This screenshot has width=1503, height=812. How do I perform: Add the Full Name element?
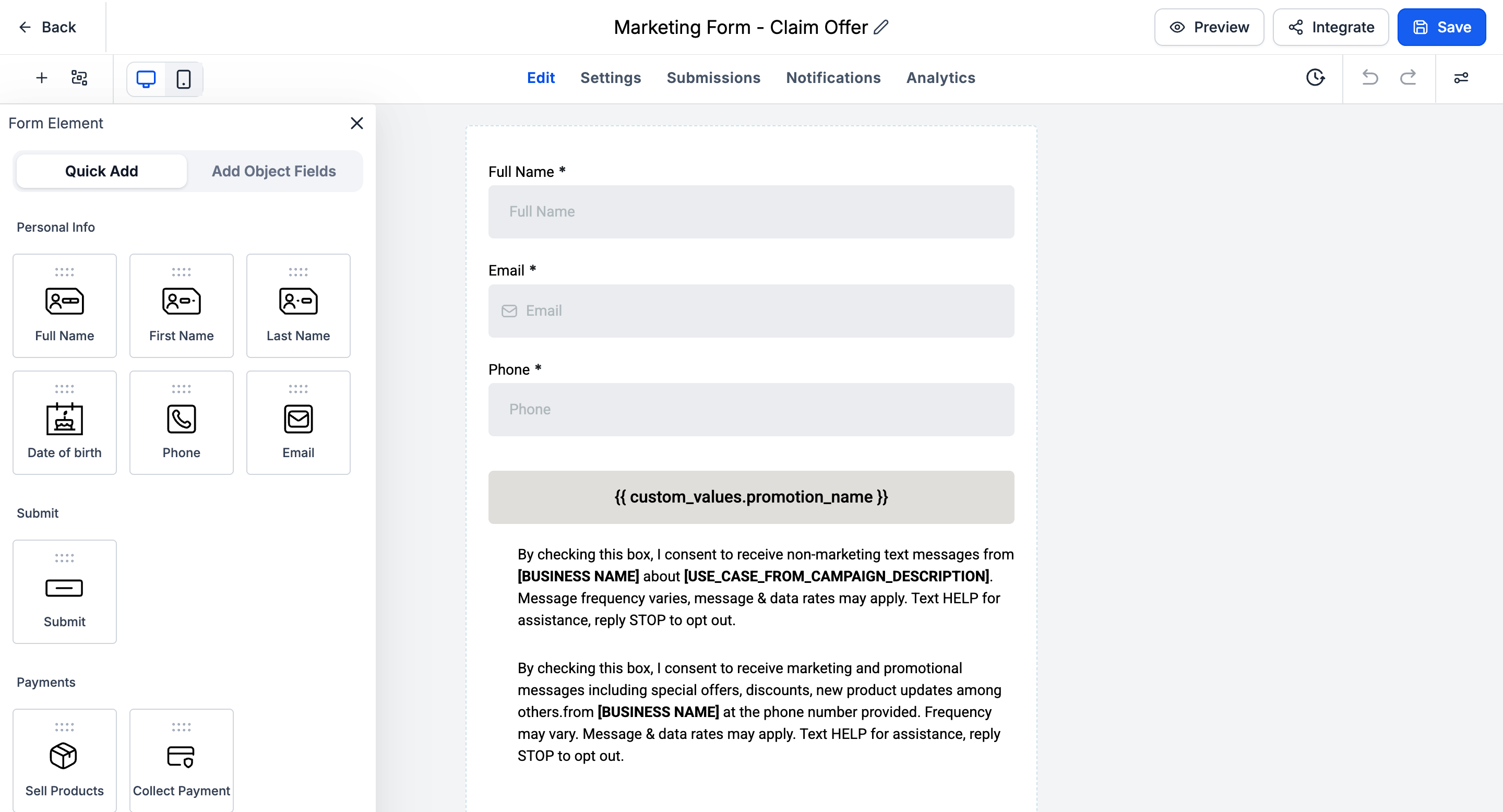(x=65, y=306)
